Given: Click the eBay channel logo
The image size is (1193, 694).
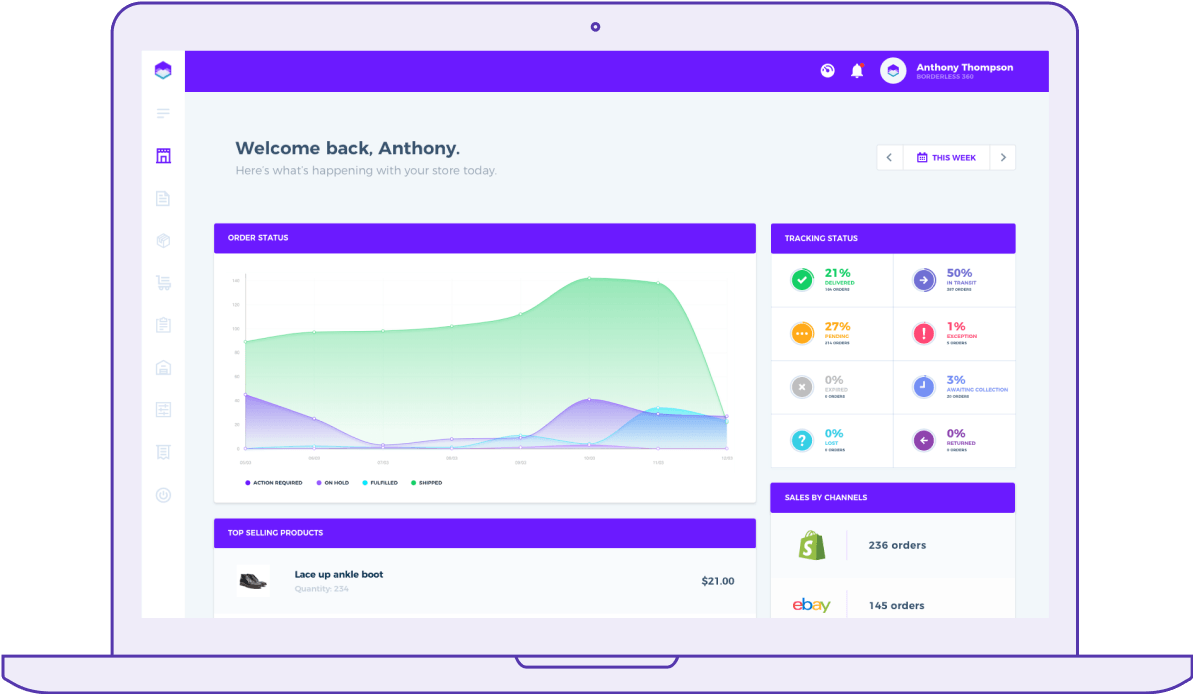Looking at the screenshot, I should 810,604.
